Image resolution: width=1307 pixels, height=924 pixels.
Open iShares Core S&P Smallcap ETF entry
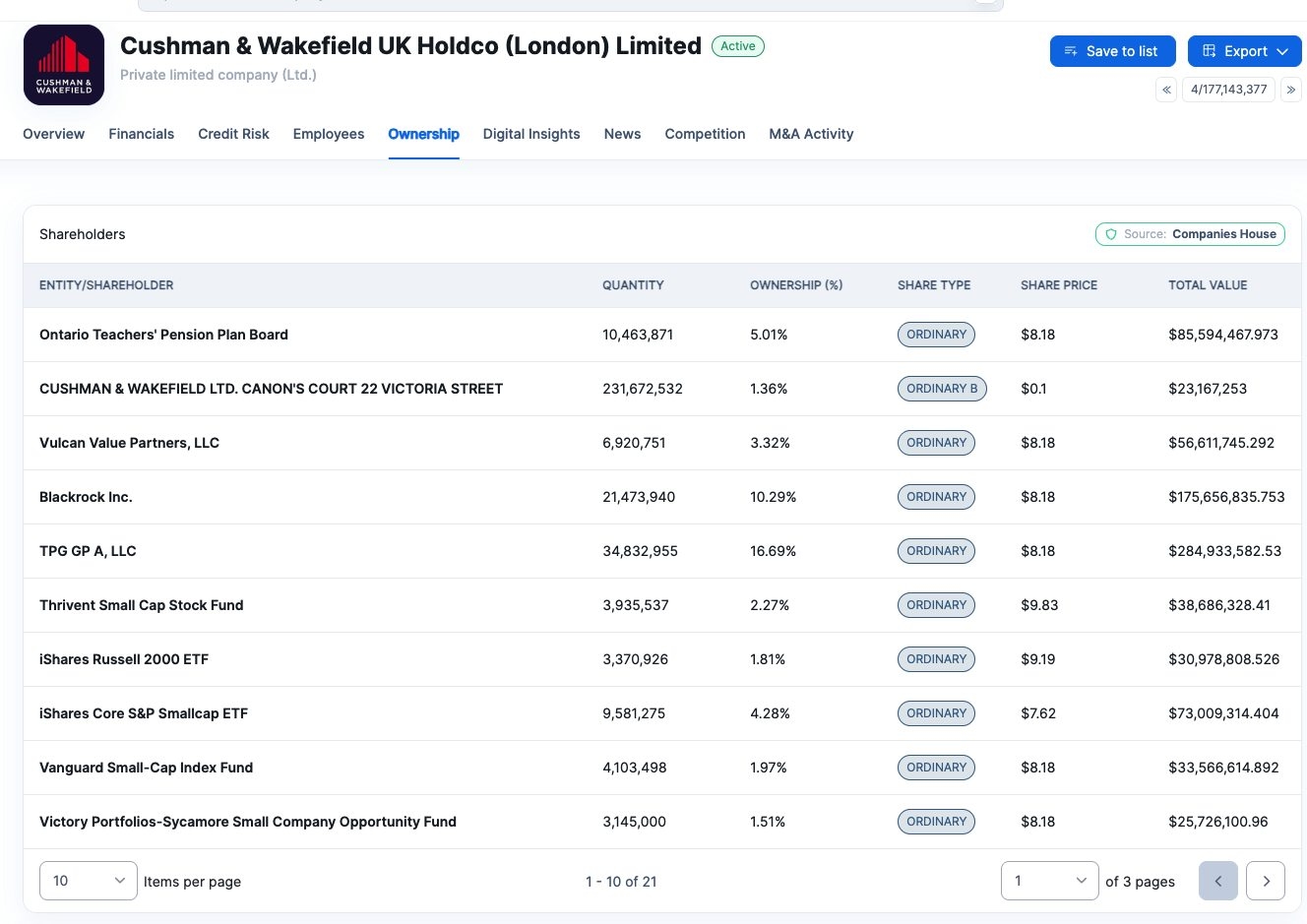click(144, 713)
